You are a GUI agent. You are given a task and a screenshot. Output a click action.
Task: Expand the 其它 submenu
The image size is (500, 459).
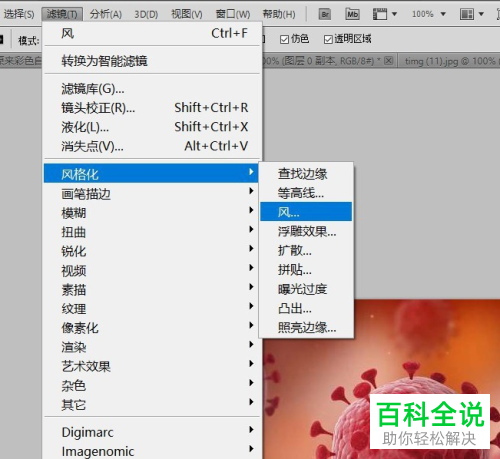tap(152, 405)
